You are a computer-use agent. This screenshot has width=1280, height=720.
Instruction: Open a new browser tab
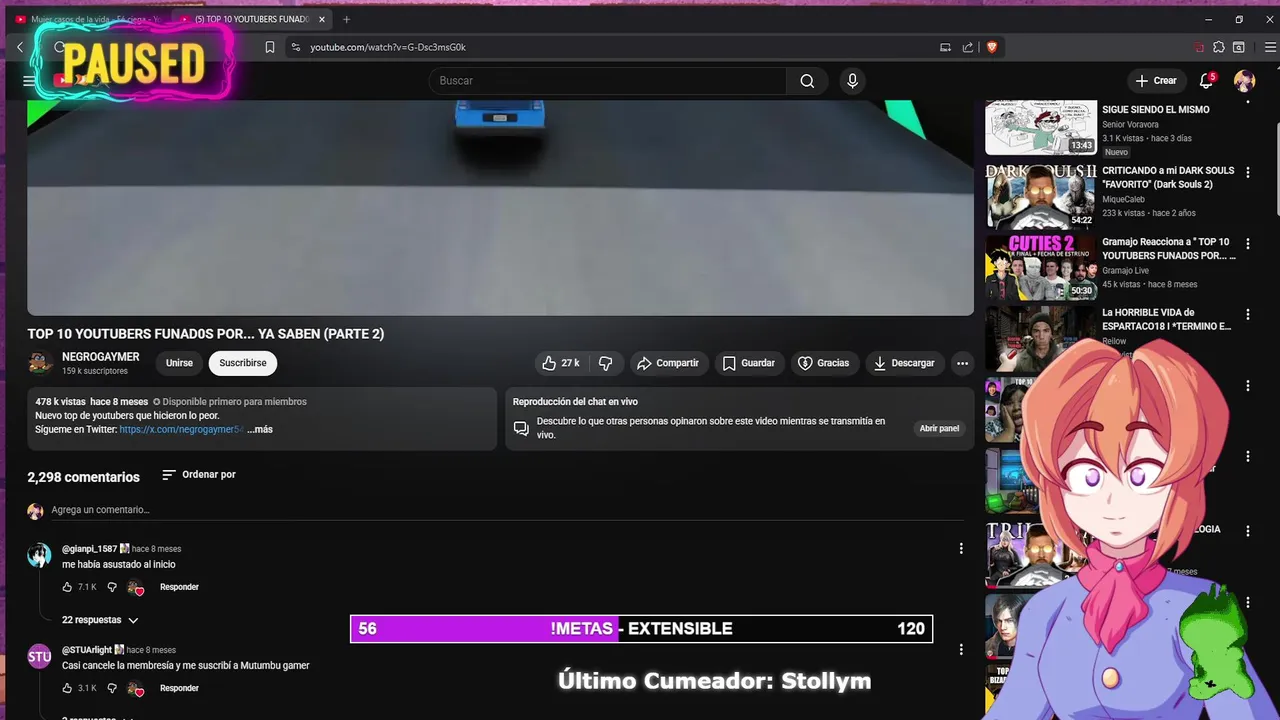[x=347, y=19]
